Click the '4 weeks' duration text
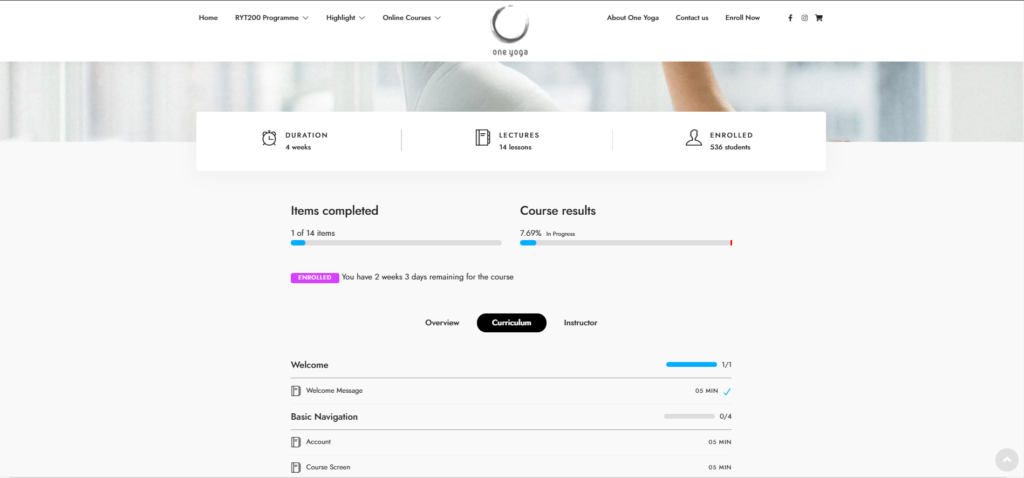 pos(298,148)
